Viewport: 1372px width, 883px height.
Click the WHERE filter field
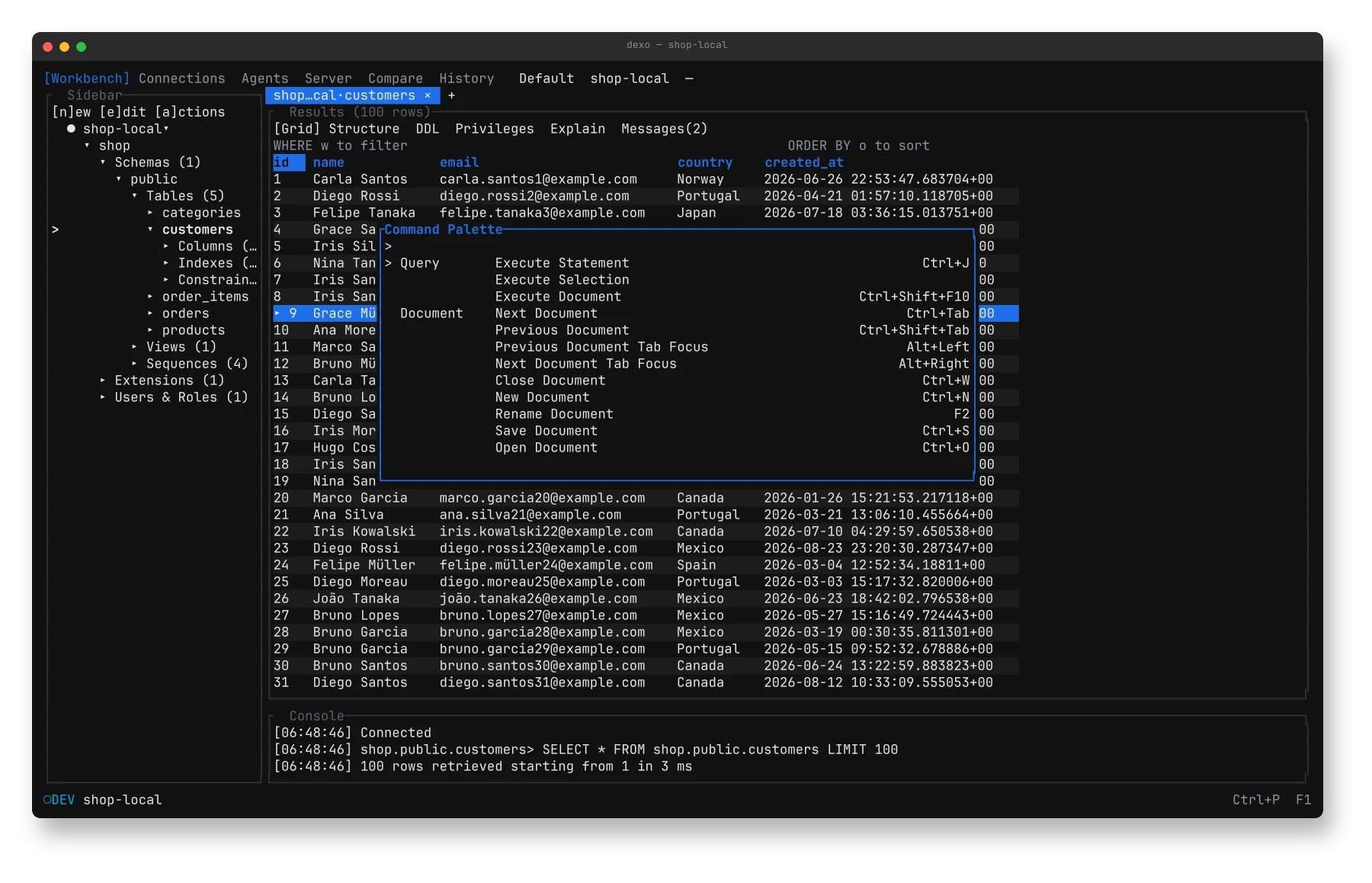(x=340, y=146)
